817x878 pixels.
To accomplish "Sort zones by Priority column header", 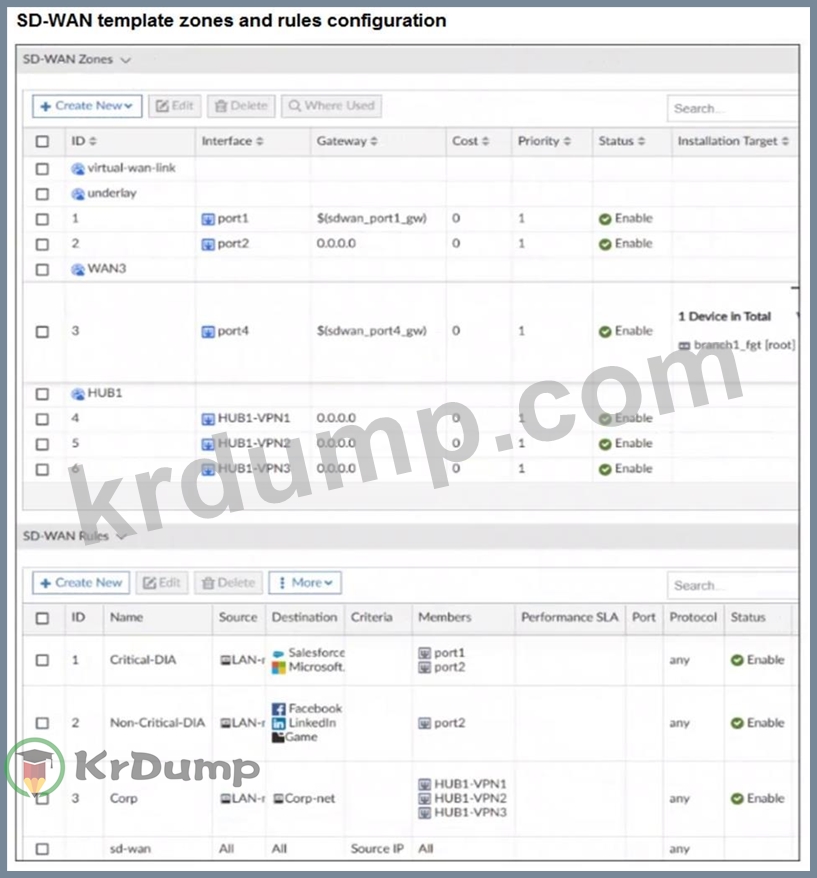I will point(544,142).
